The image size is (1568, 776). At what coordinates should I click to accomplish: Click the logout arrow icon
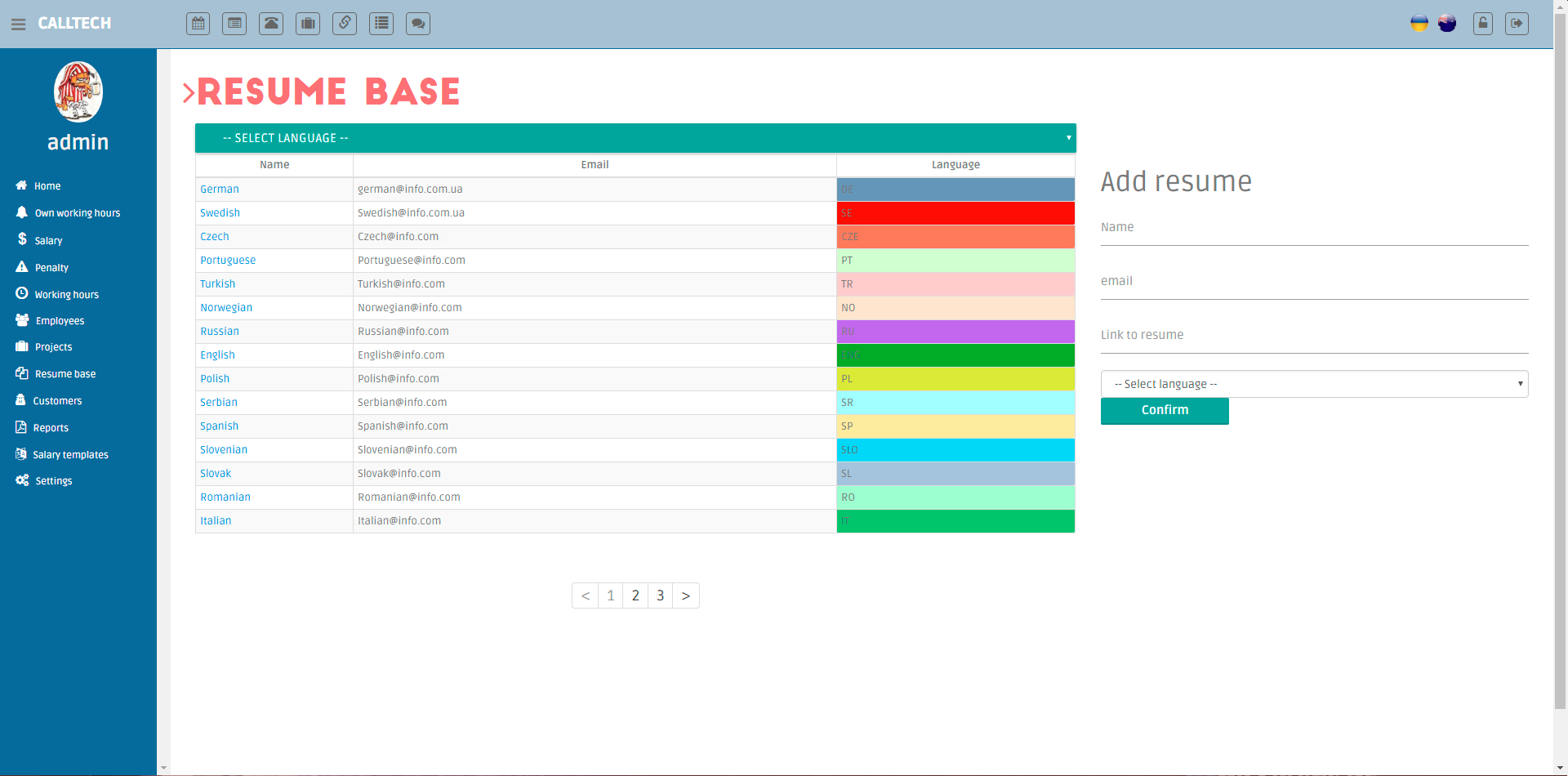(x=1517, y=24)
